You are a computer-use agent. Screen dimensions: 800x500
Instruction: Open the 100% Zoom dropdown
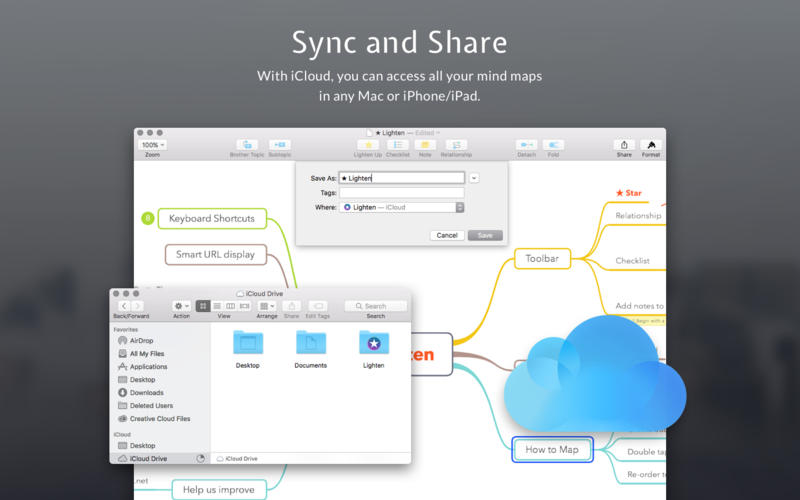click(152, 145)
